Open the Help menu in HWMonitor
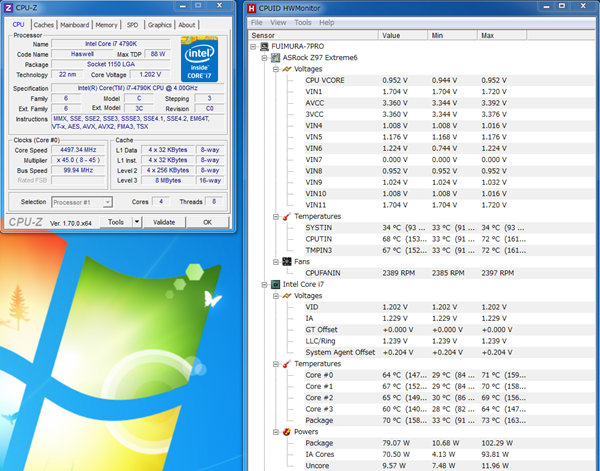The width and height of the screenshot is (600, 471). [x=327, y=23]
